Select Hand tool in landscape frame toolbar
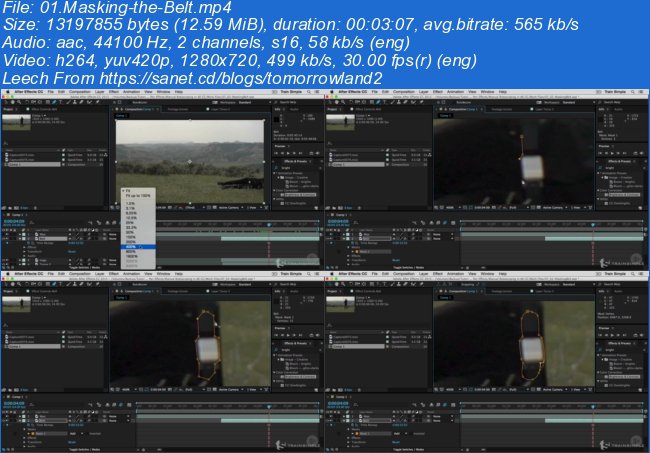The image size is (650, 453). (12, 102)
